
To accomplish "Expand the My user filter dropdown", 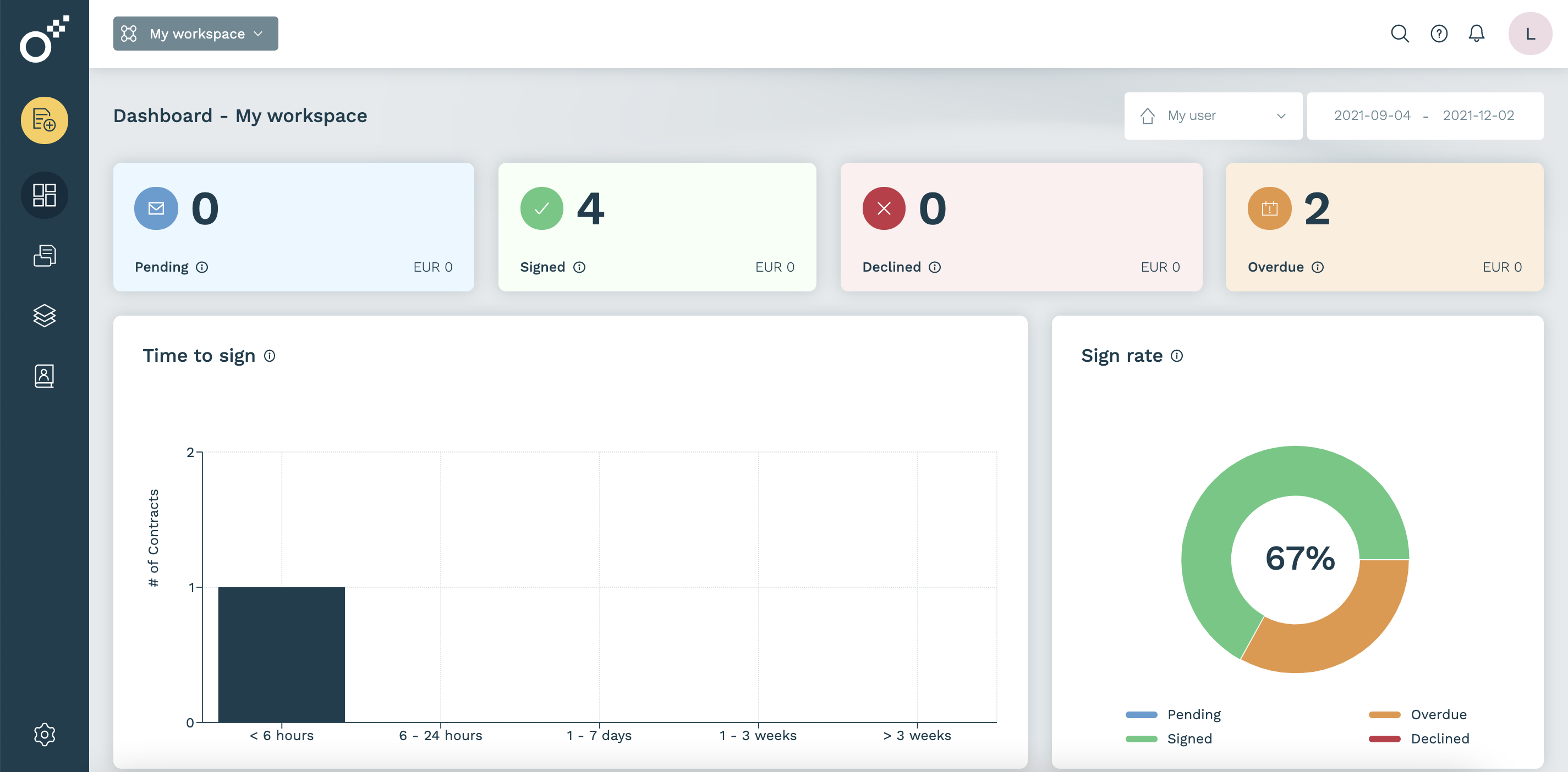I will point(1213,115).
